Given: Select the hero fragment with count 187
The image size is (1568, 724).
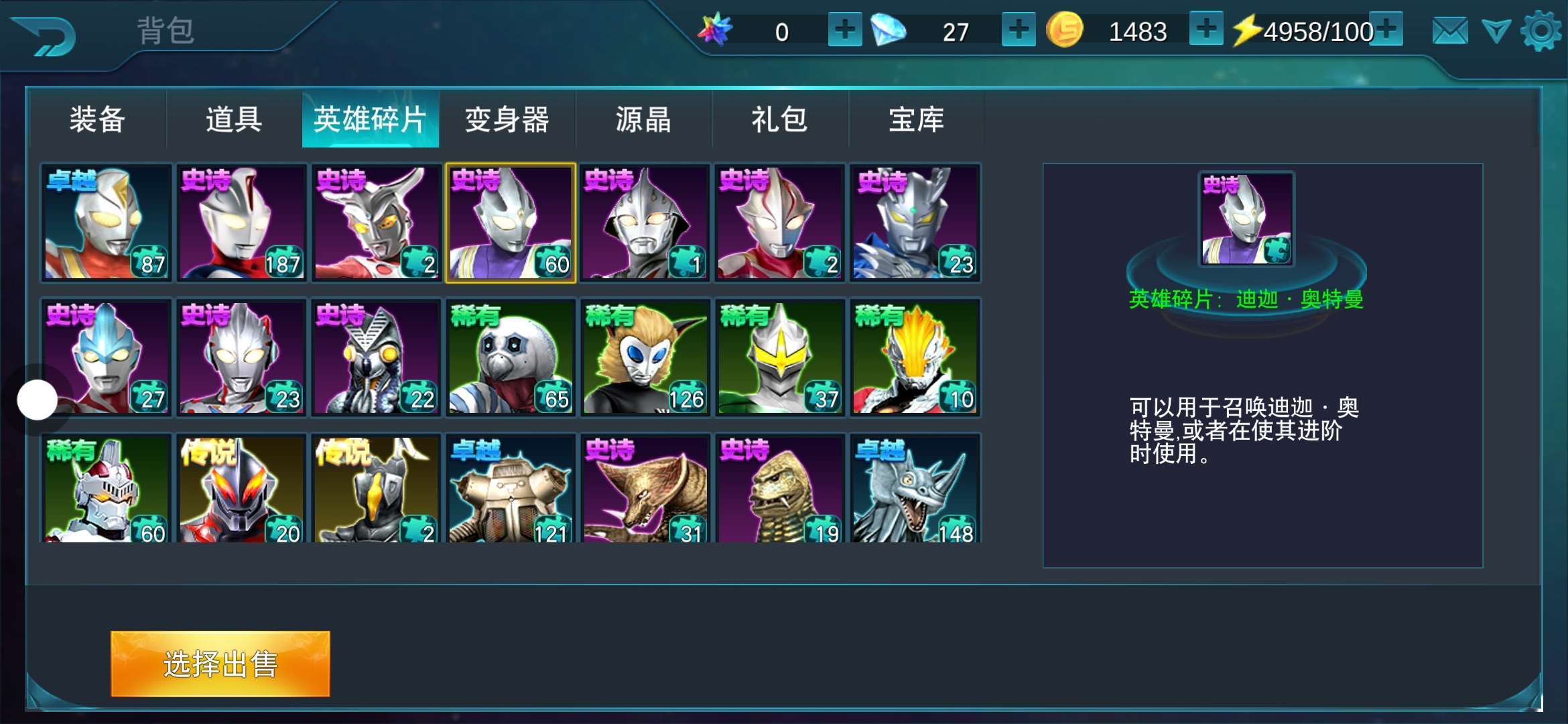Looking at the screenshot, I should point(242,223).
